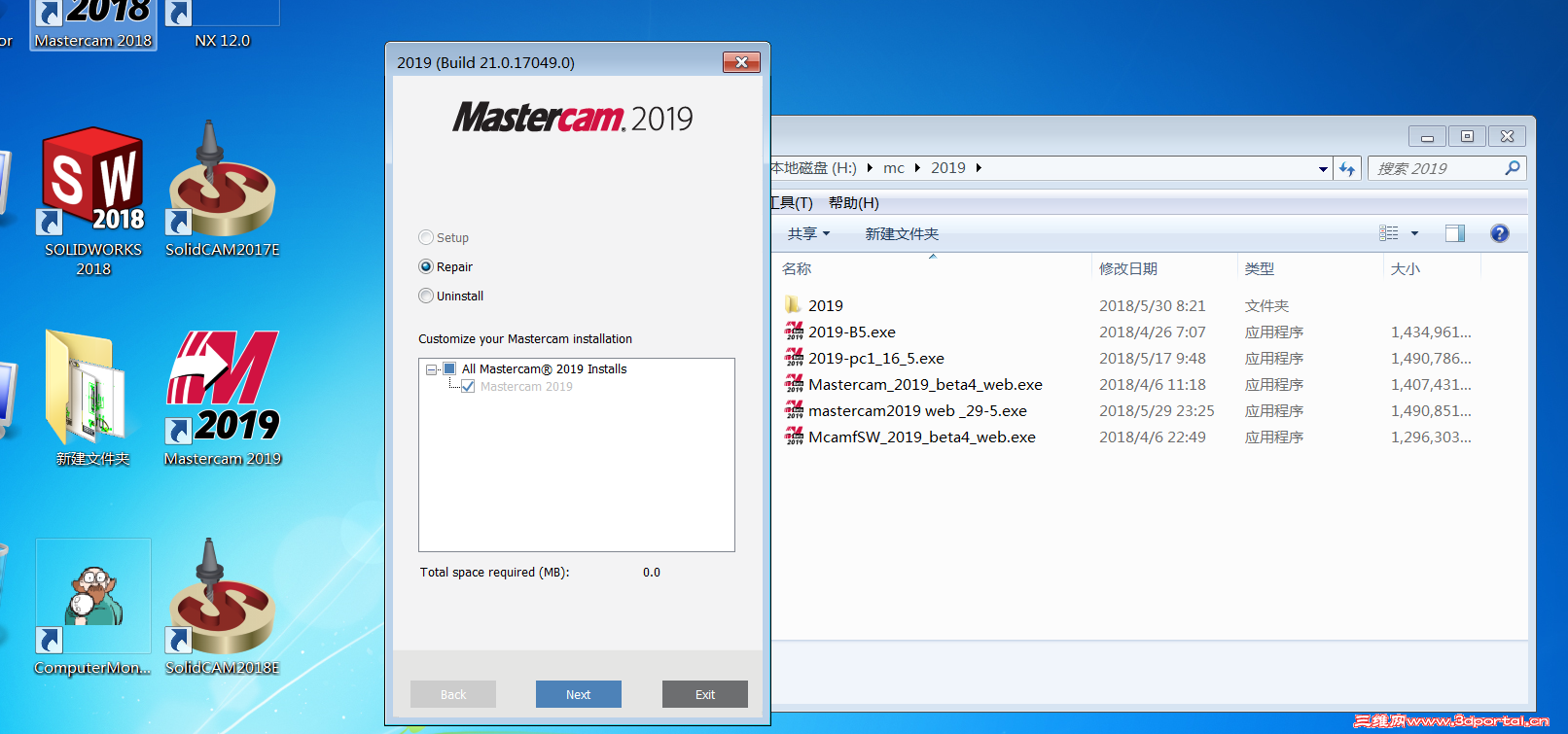Open Explorer help question mark icon
This screenshot has width=1568, height=734.
coord(1500,233)
